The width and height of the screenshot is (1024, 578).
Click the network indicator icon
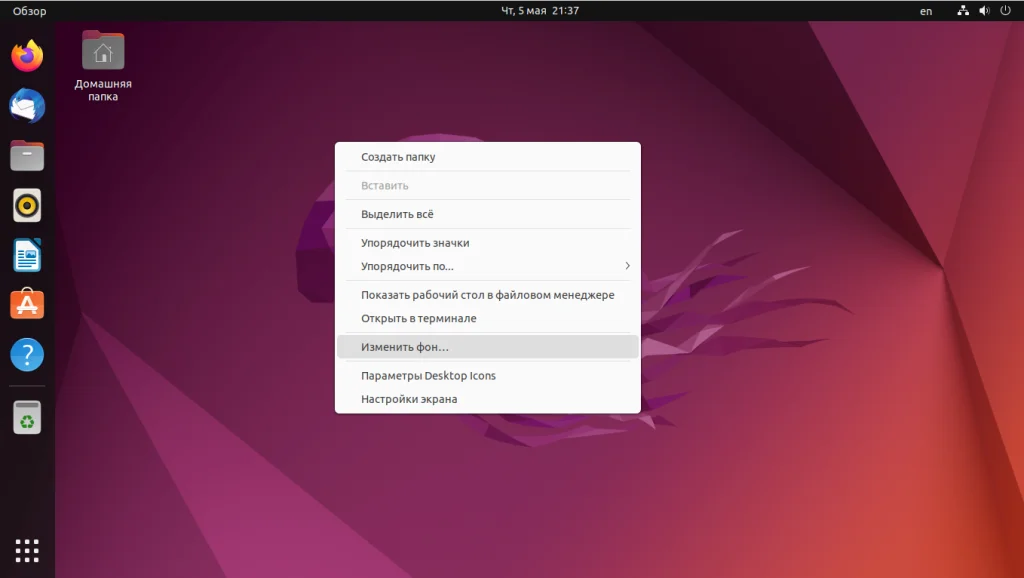point(962,11)
